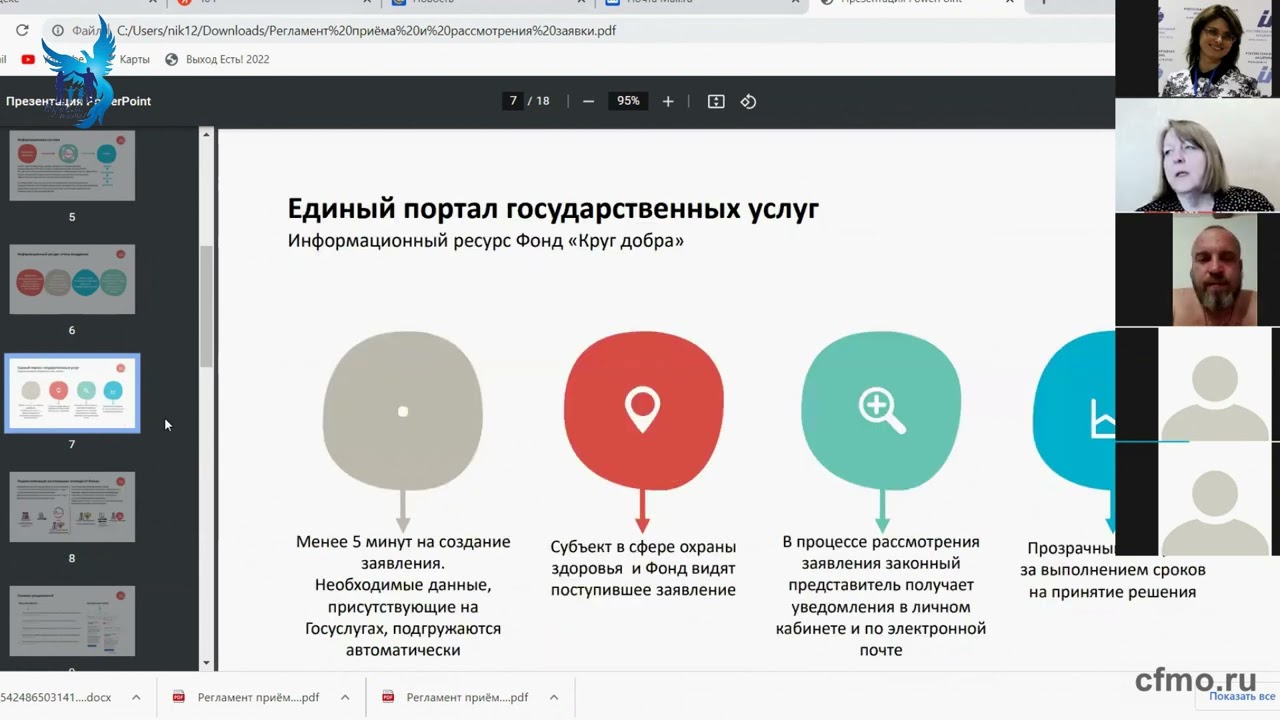The image size is (1280, 720).
Task: Open the Выход Есть! 2022 bookmark
Action: tap(218, 59)
